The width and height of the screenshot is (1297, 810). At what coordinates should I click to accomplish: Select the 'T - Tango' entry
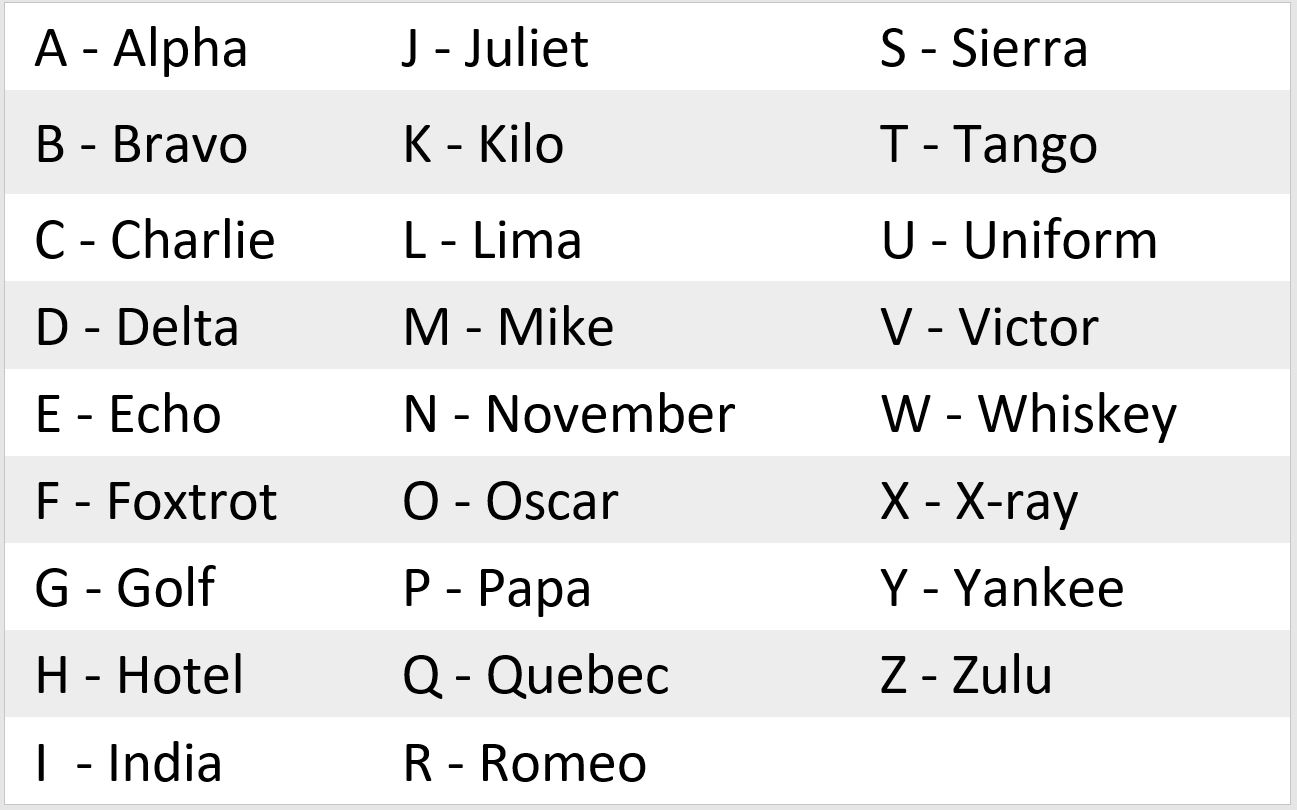(988, 144)
